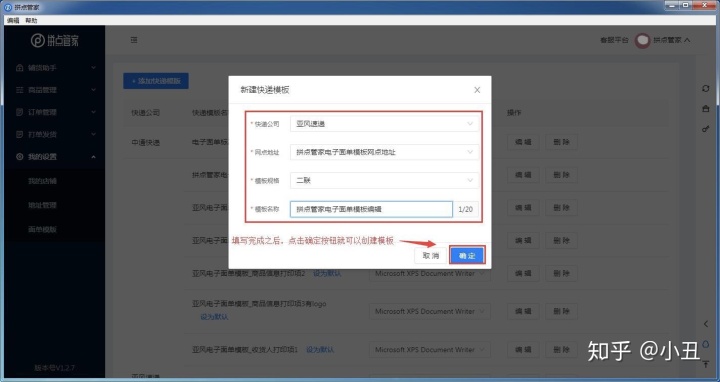This screenshot has width=720, height=382.
Task: Click the back-to-top arrow icon
Action: [x=706, y=364]
